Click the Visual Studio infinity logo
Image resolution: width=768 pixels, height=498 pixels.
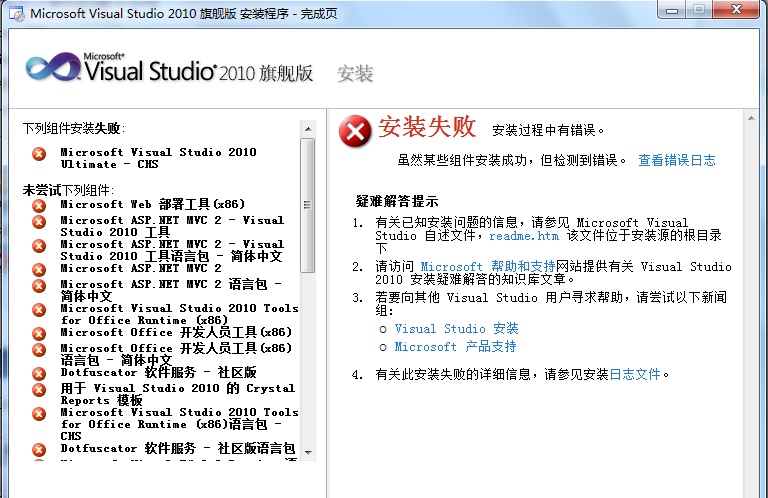(51, 69)
